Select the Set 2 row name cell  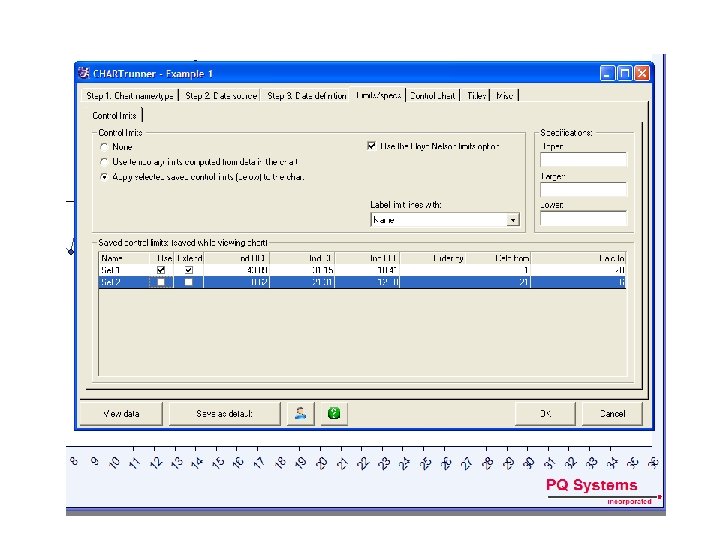(x=124, y=282)
